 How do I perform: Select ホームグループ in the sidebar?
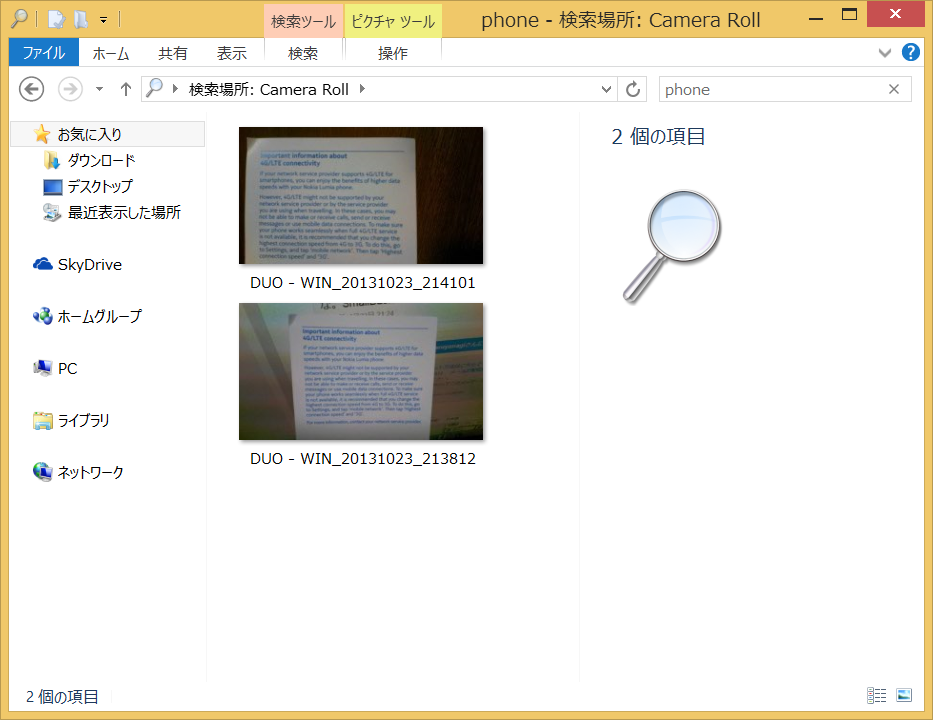click(x=99, y=317)
